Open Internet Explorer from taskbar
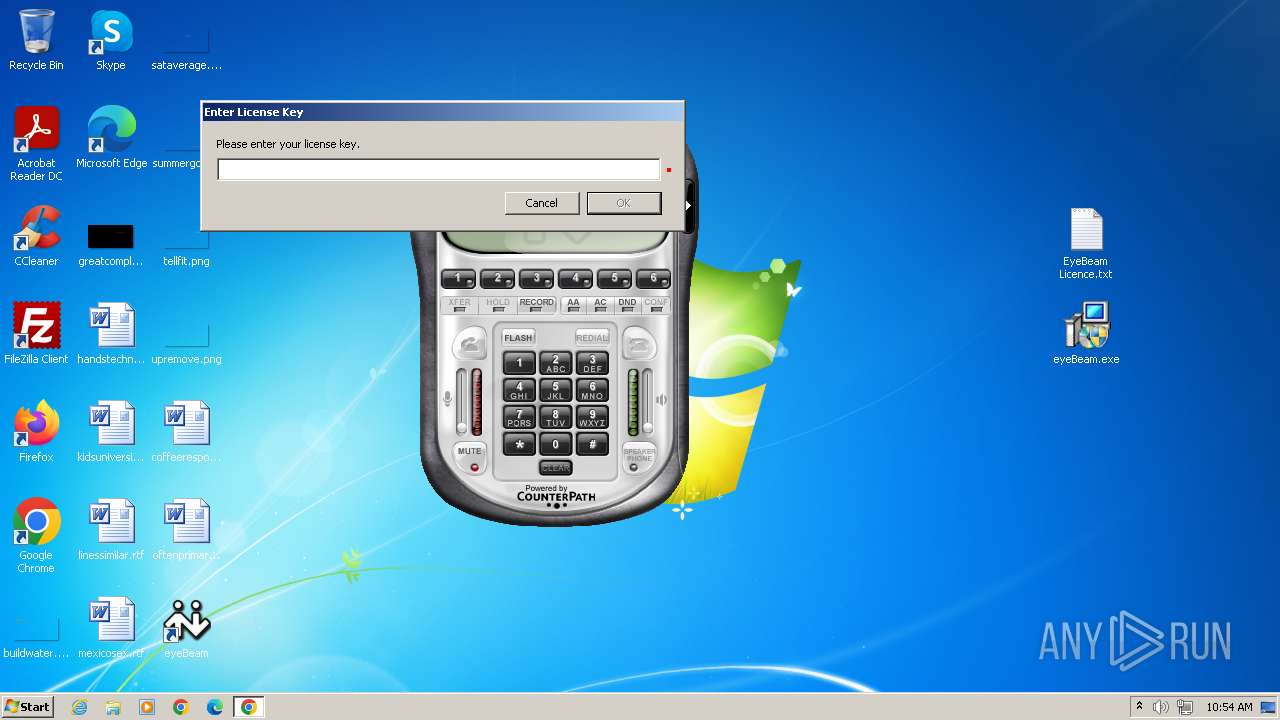Viewport: 1280px width, 720px height. coord(79,707)
